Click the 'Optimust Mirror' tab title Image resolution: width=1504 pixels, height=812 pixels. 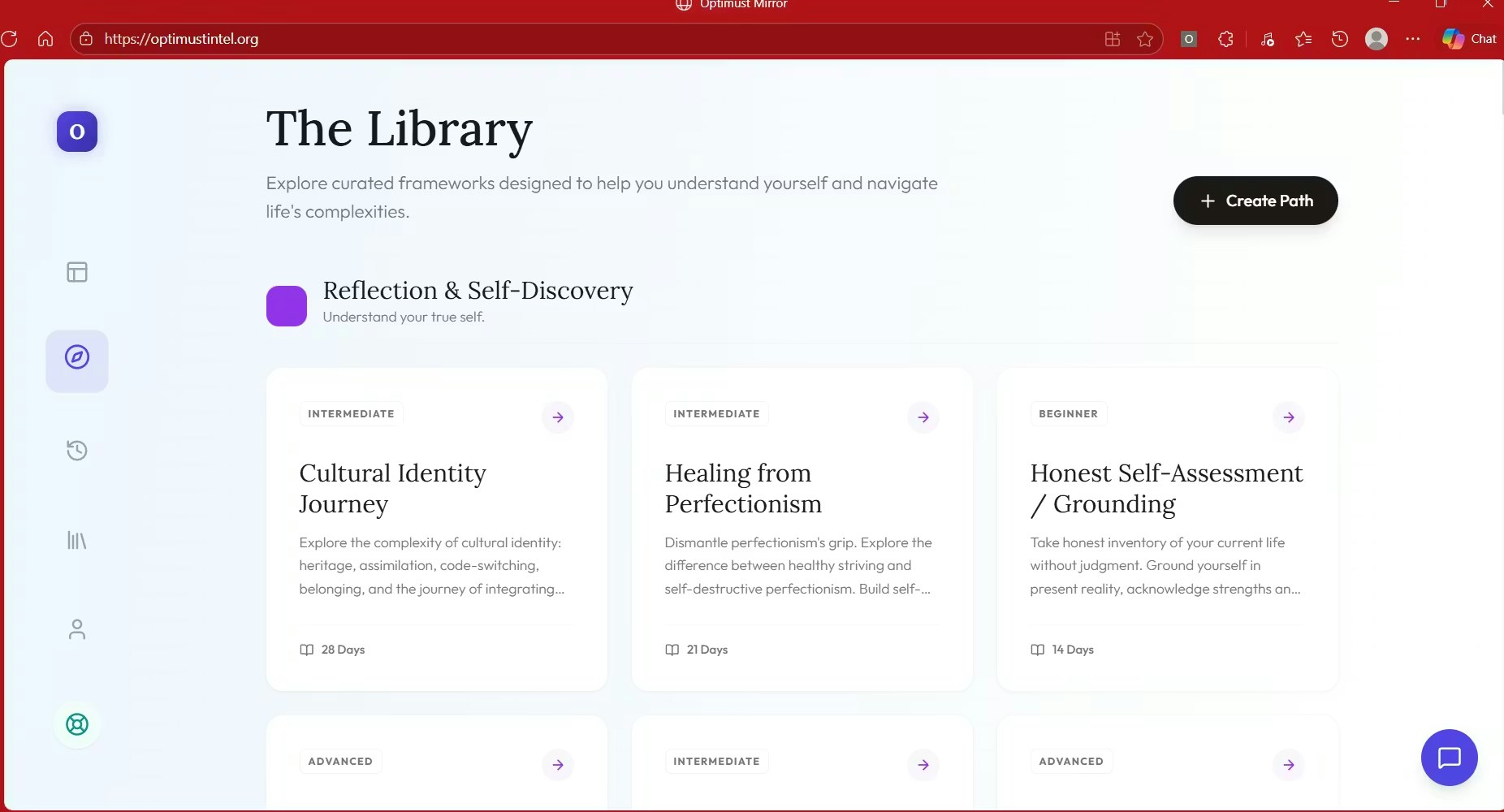click(x=743, y=4)
